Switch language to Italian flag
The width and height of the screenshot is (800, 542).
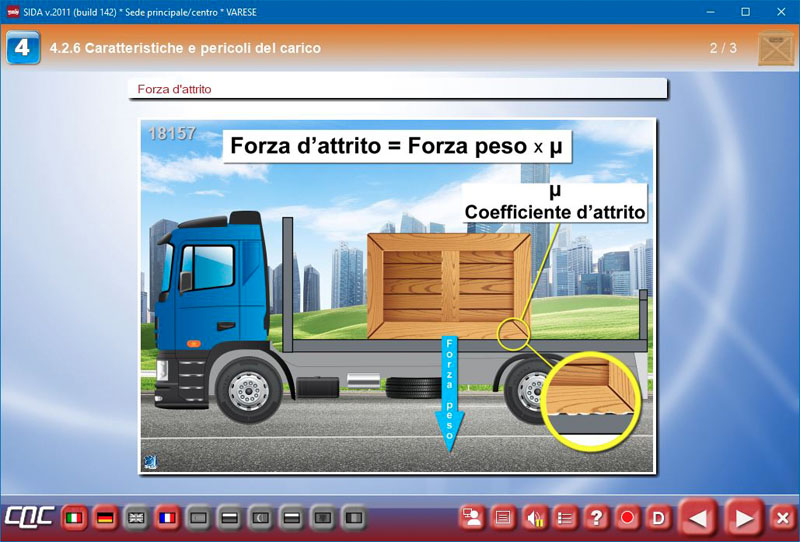[x=73, y=518]
